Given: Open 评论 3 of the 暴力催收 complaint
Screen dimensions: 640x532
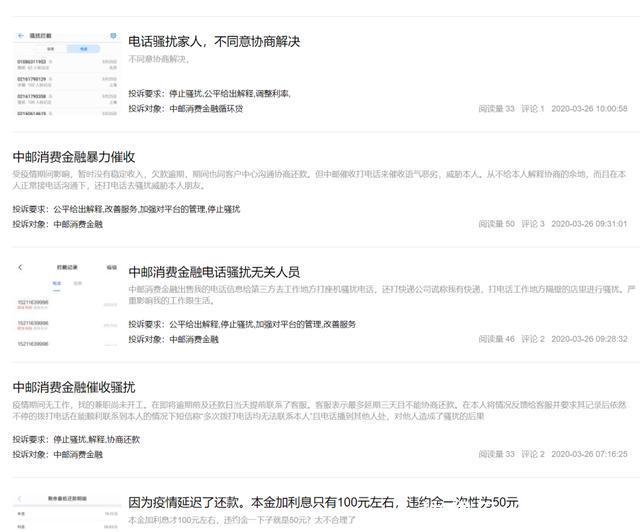Looking at the screenshot, I should [x=533, y=224].
